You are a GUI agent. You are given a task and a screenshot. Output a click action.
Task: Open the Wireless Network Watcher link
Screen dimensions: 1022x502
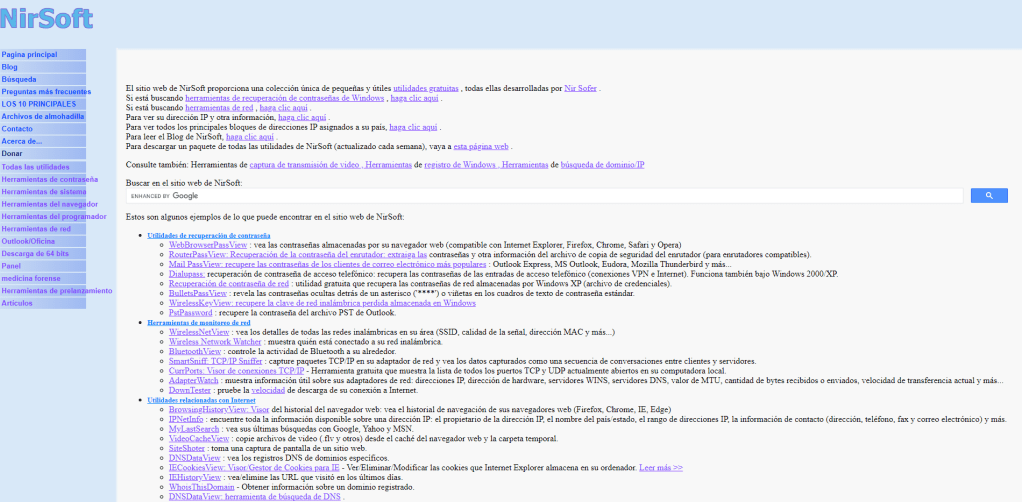(x=216, y=342)
